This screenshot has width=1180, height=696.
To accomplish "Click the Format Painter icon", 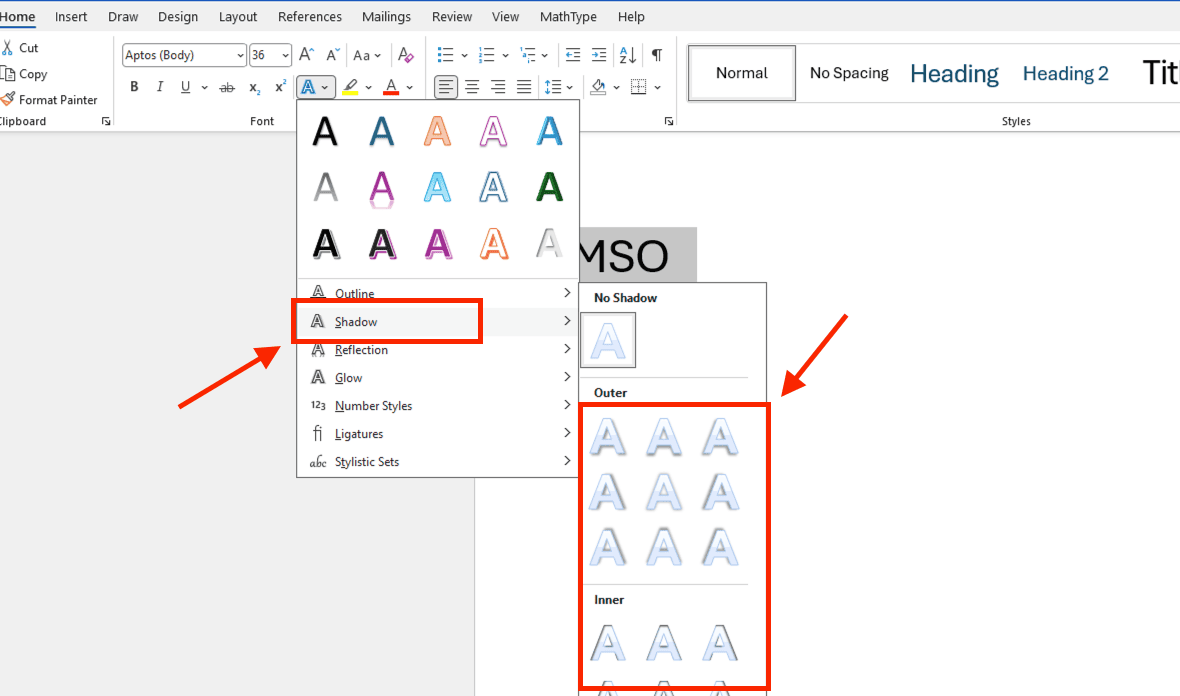I will click(x=9, y=99).
